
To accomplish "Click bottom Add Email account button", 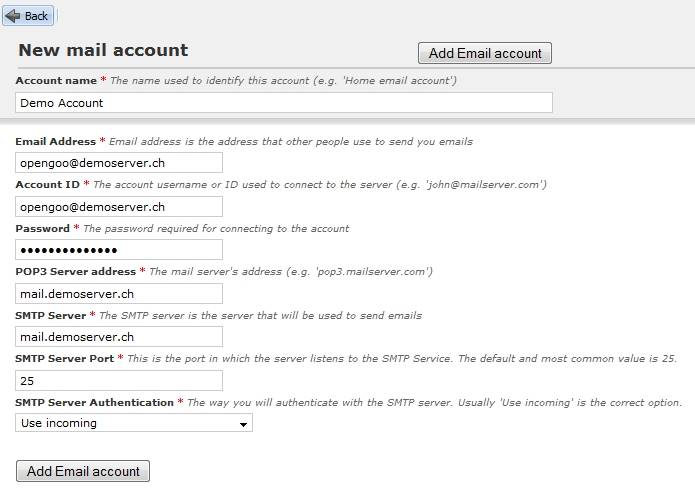I will click(x=83, y=471).
